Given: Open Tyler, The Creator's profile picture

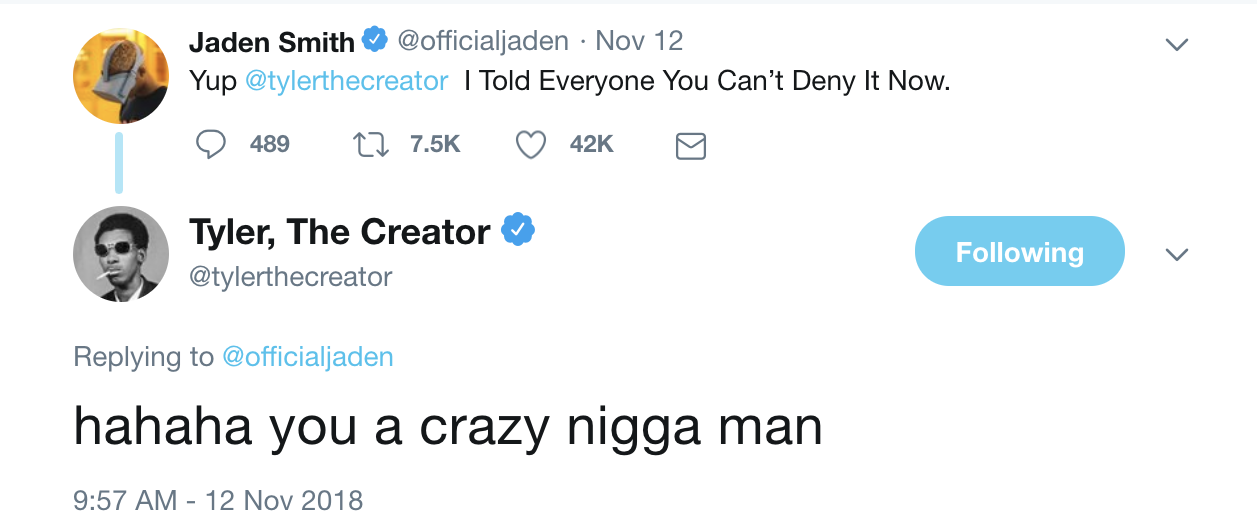Looking at the screenshot, I should click(x=120, y=253).
